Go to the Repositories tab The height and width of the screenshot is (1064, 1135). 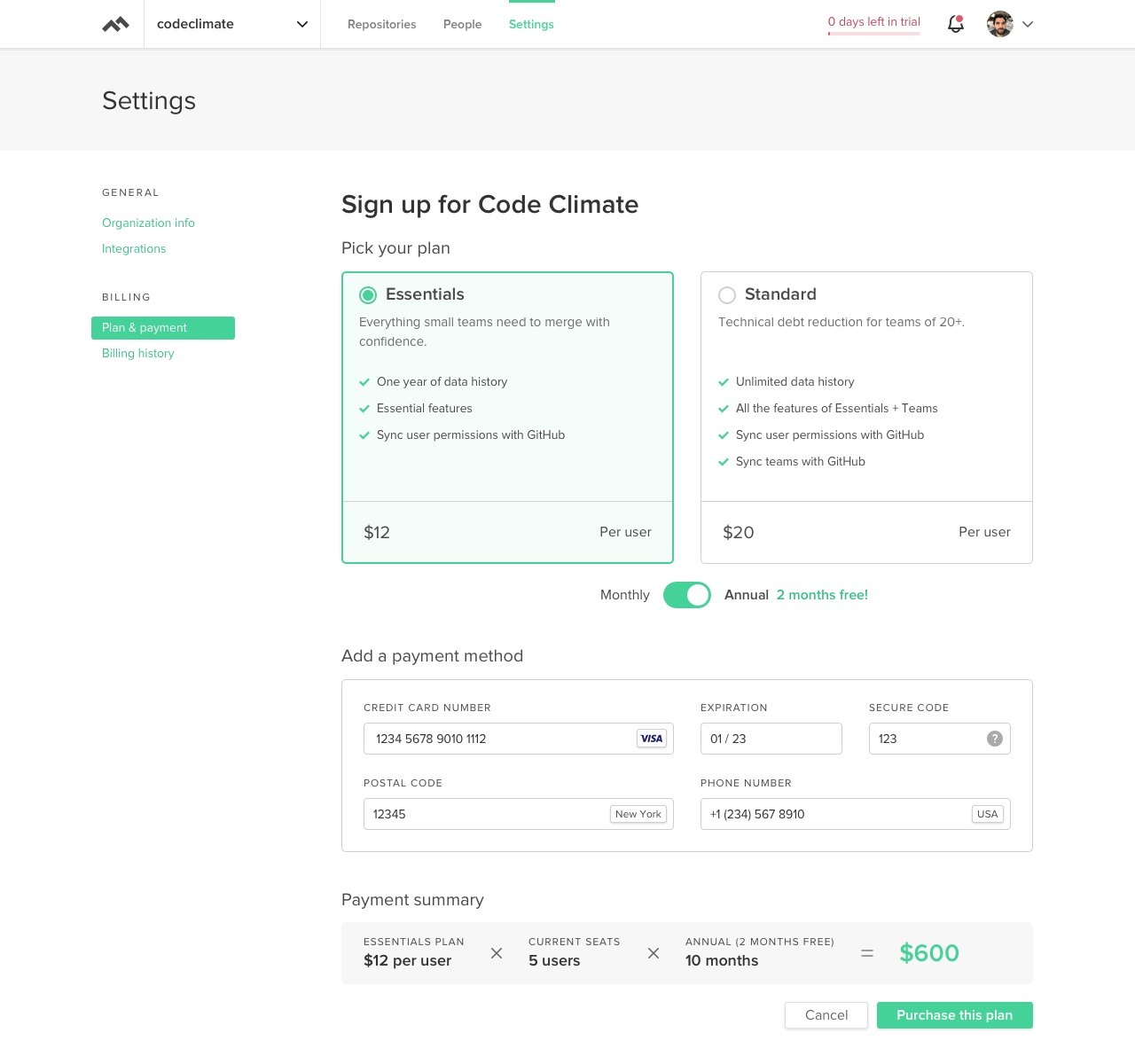381,25
